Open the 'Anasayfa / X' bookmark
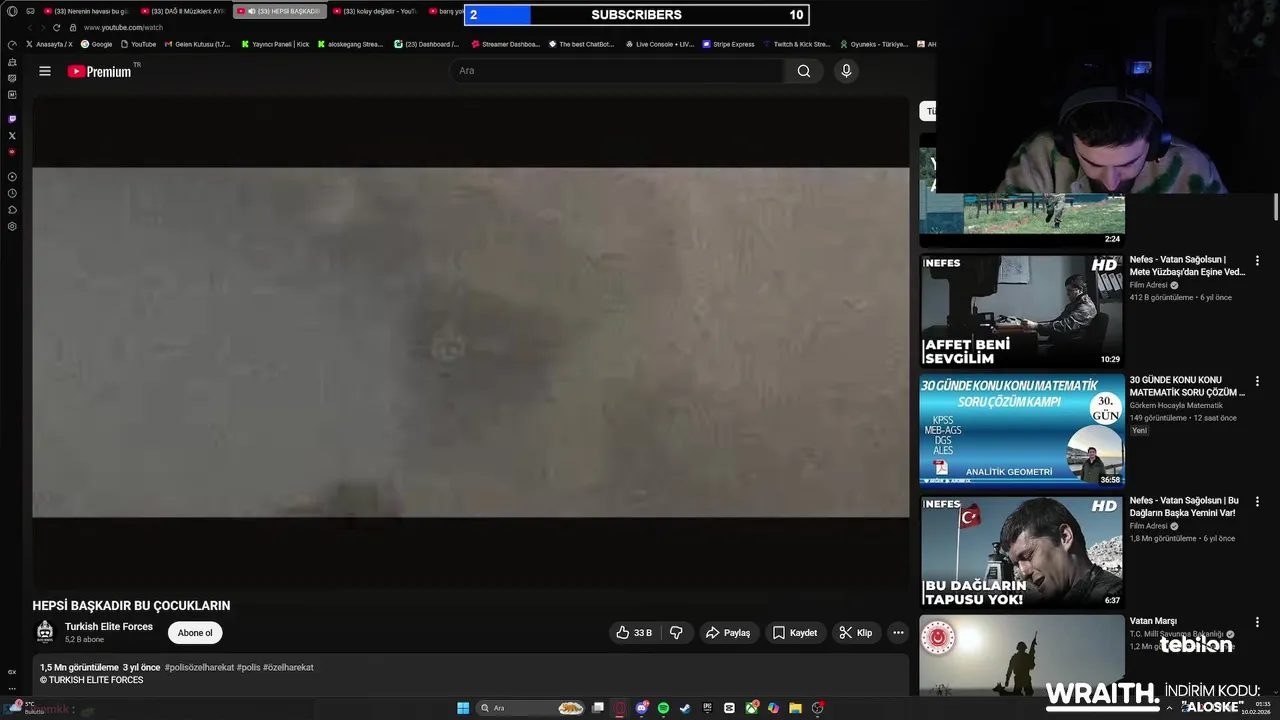Screen dimensions: 1280x720 (x=49, y=44)
